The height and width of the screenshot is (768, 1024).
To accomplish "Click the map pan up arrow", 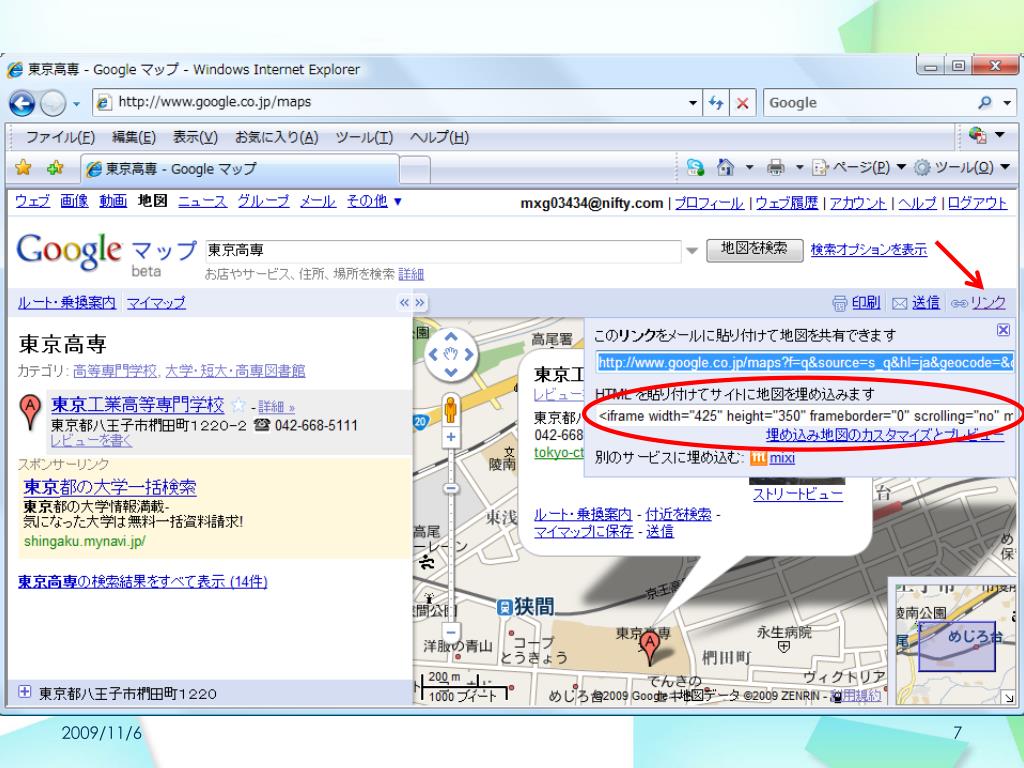I will 451,337.
